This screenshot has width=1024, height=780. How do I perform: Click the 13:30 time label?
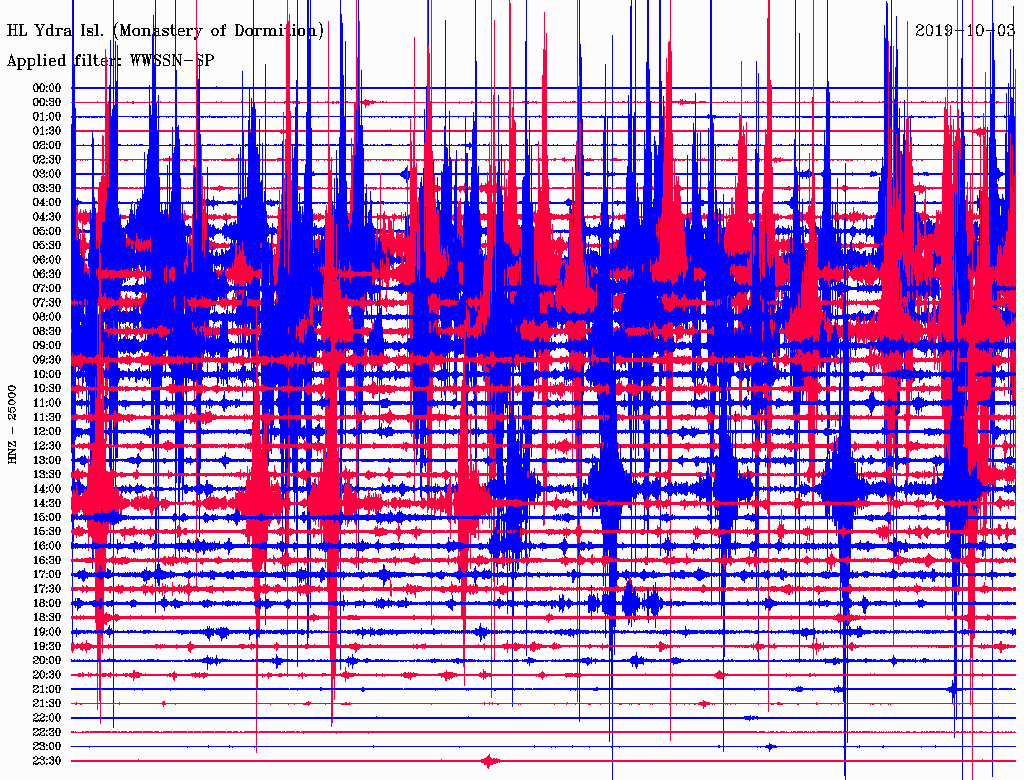[x=47, y=475]
